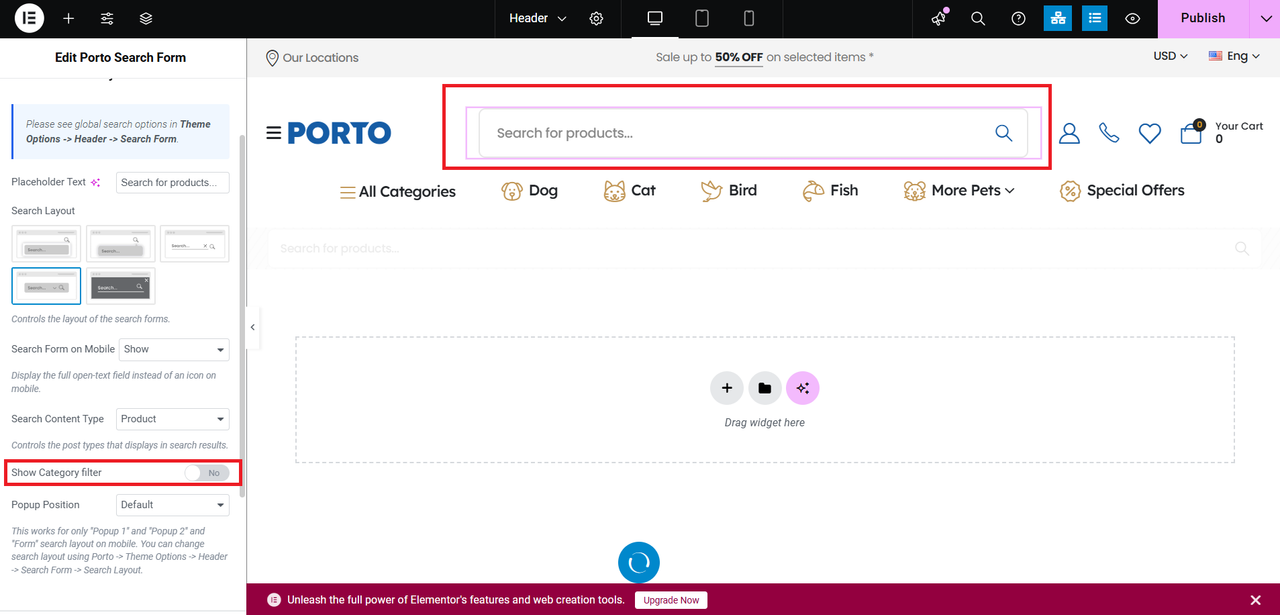Viewport: 1280px width, 615px height.
Task: Toggle Show Category filter switch
Action: (x=207, y=472)
